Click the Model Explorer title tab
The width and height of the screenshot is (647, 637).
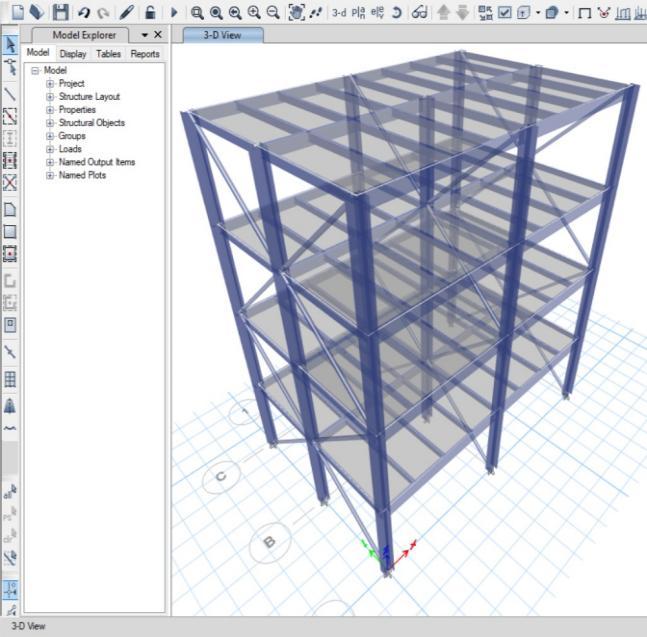[x=84, y=35]
